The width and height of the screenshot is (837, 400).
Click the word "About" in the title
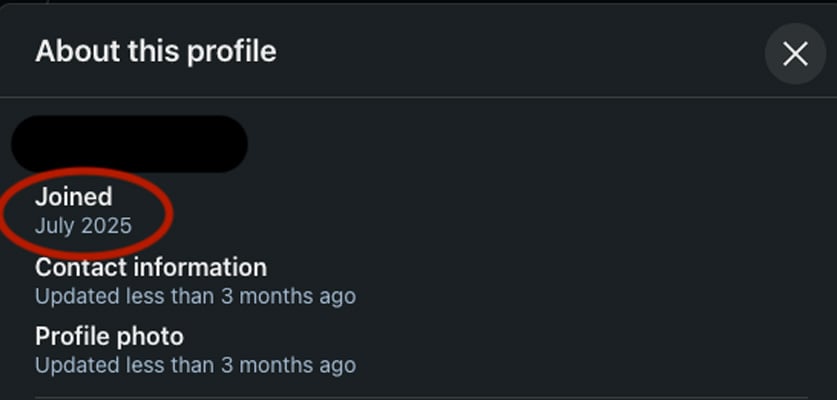tap(74, 51)
